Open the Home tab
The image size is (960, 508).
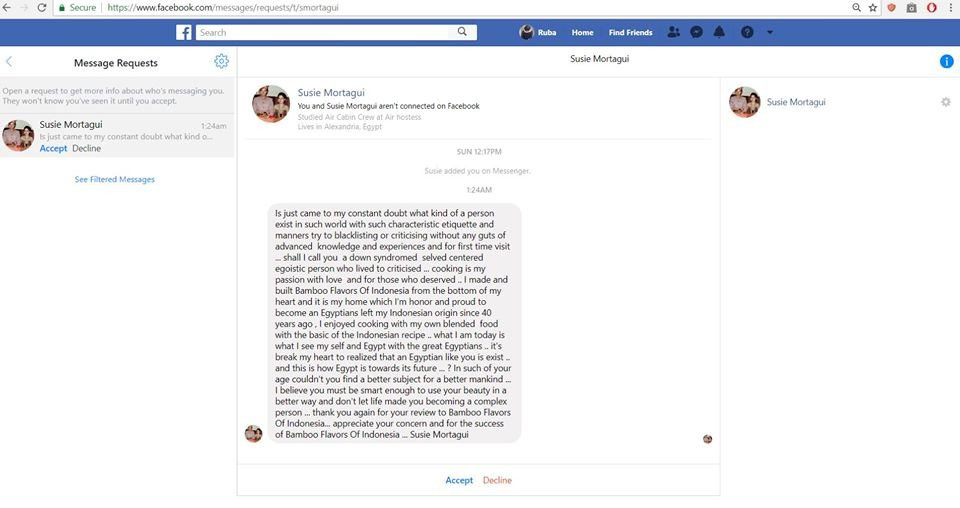(582, 32)
